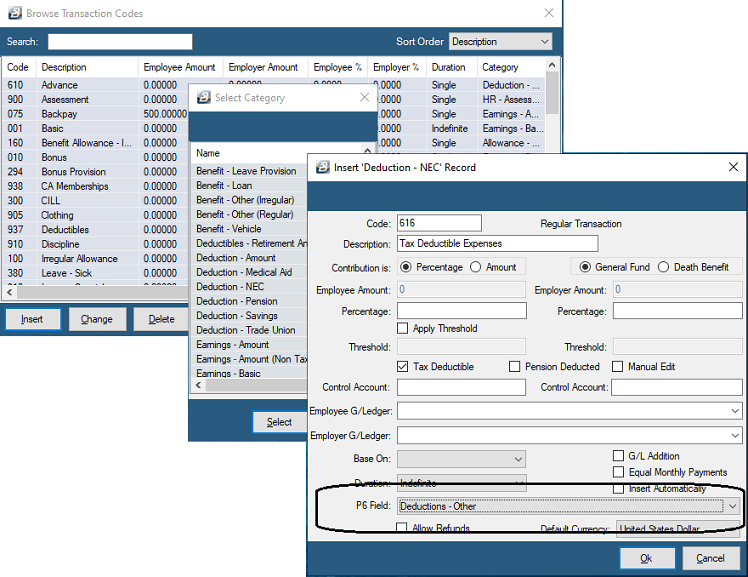748x577 pixels.
Task: Click the Insert 'Deduction - NEC' Record title icon
Action: point(323,167)
